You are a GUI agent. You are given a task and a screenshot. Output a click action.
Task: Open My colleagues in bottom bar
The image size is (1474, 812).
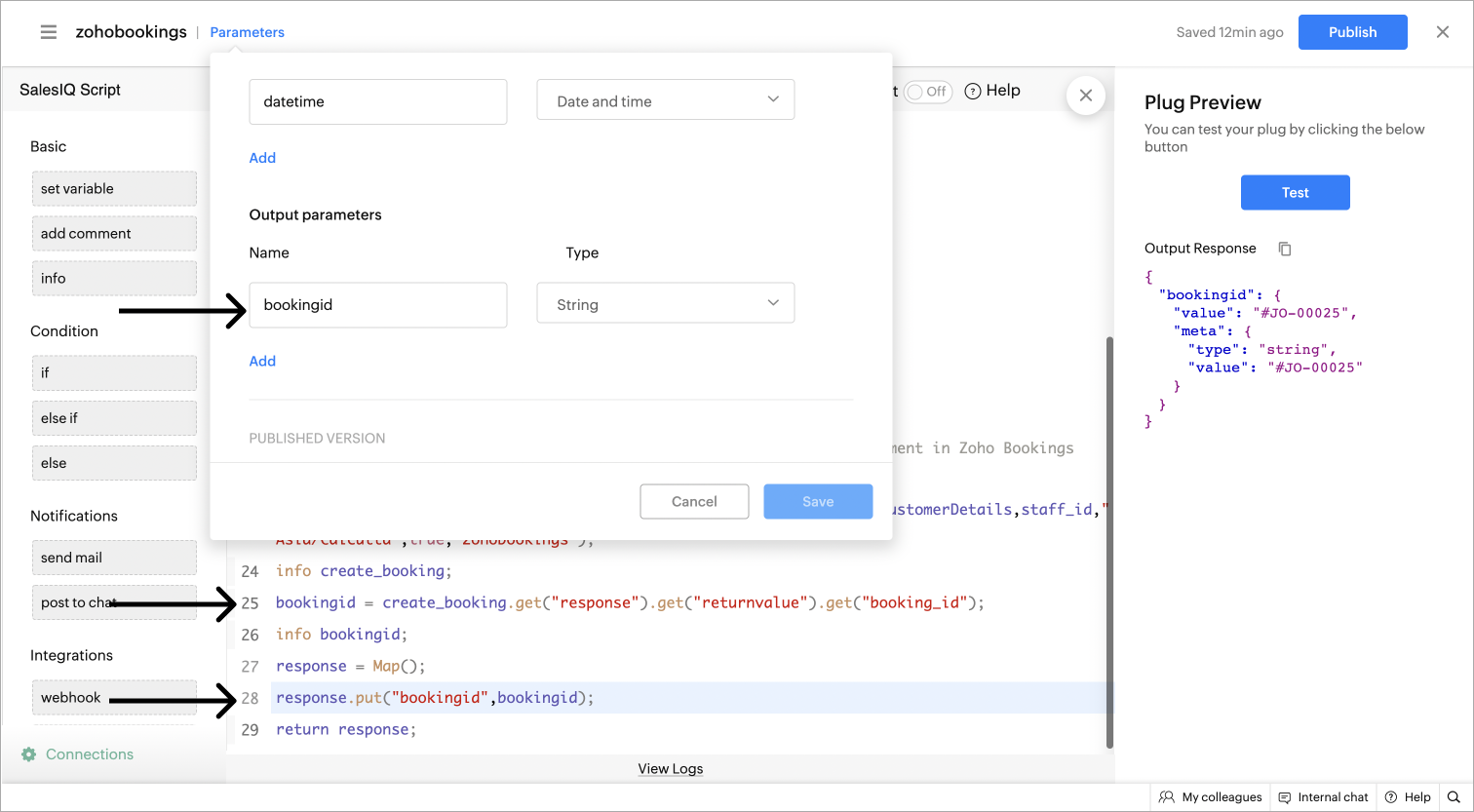(x=1210, y=797)
